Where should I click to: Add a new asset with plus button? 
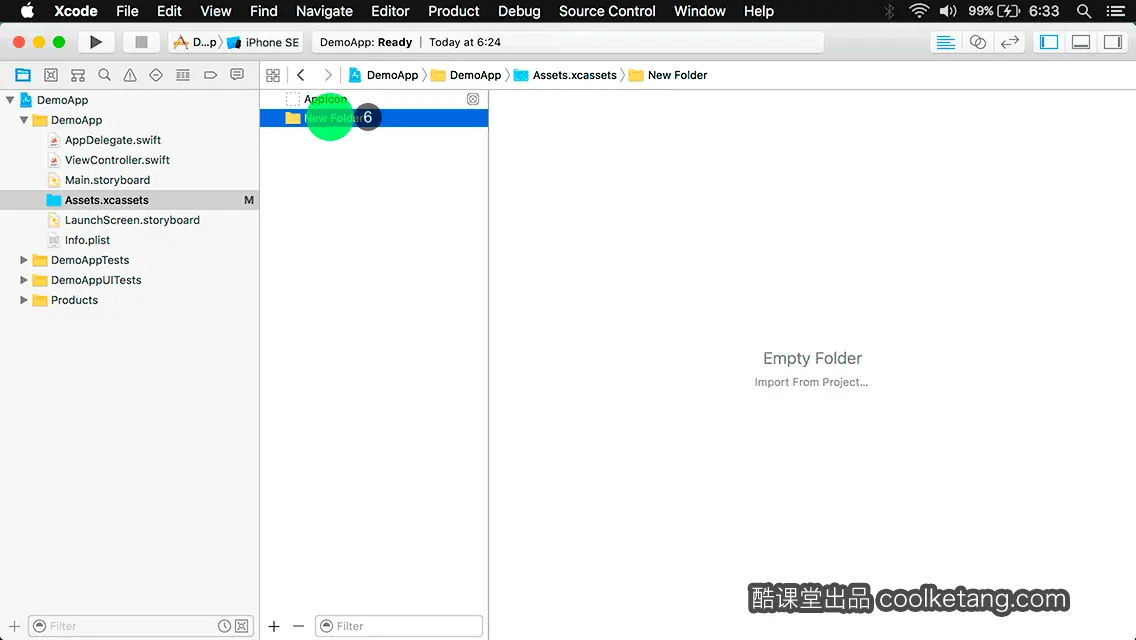274,626
